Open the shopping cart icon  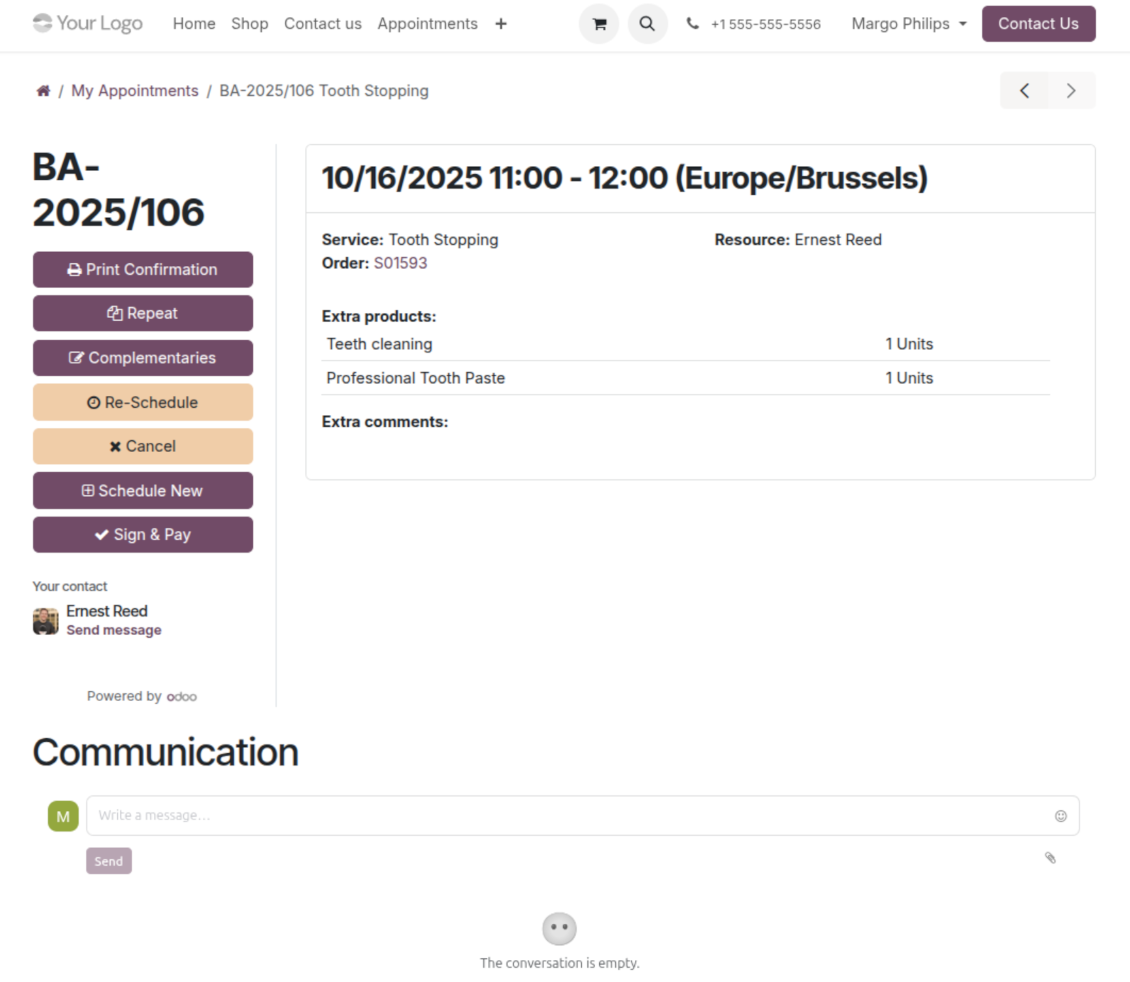599,24
